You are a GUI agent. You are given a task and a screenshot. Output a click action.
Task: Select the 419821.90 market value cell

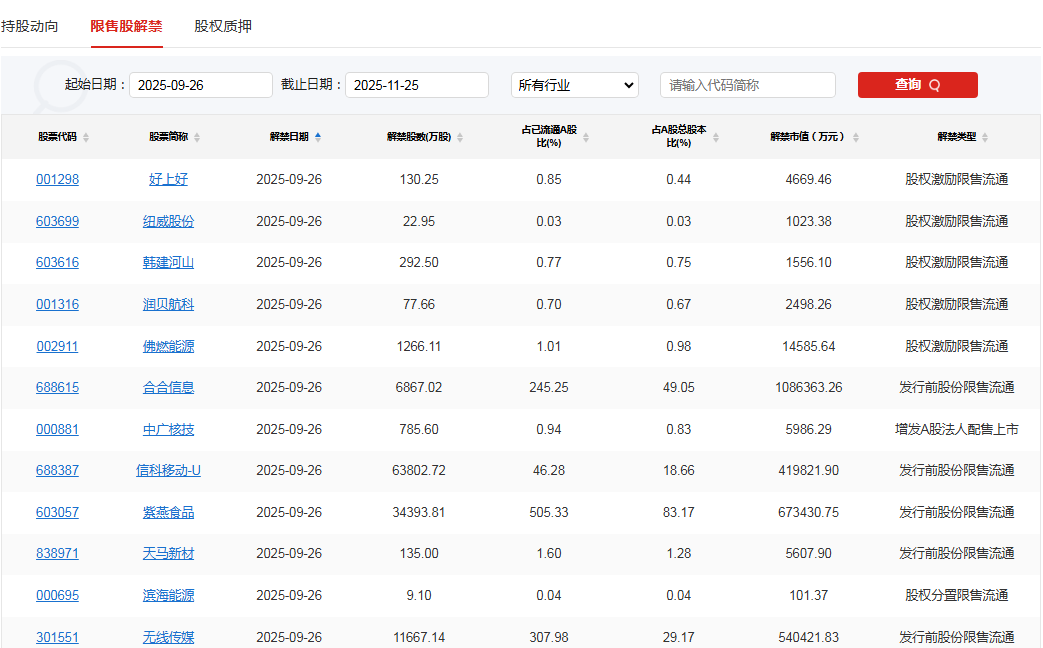pos(809,471)
